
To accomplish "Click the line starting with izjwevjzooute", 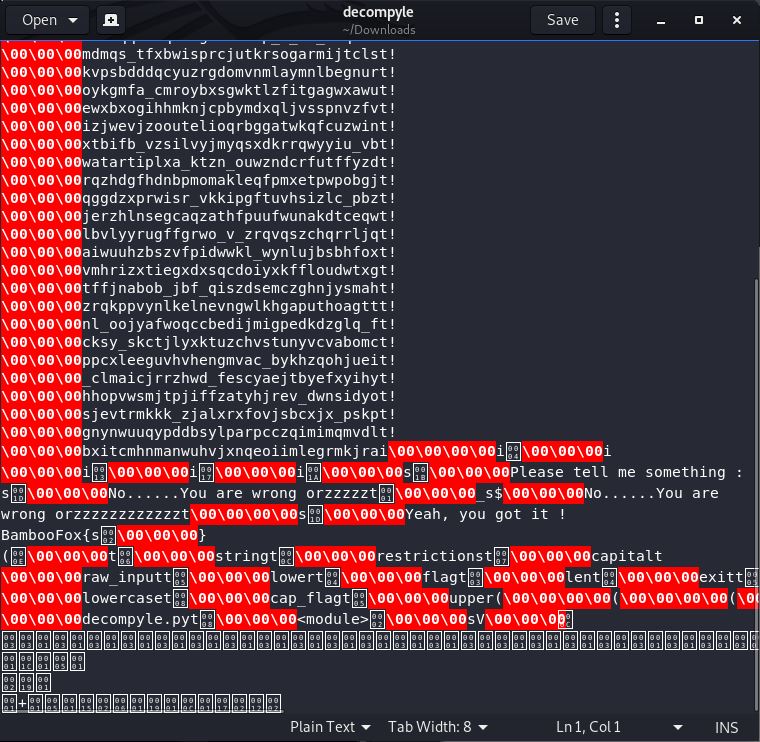I will (x=198, y=126).
